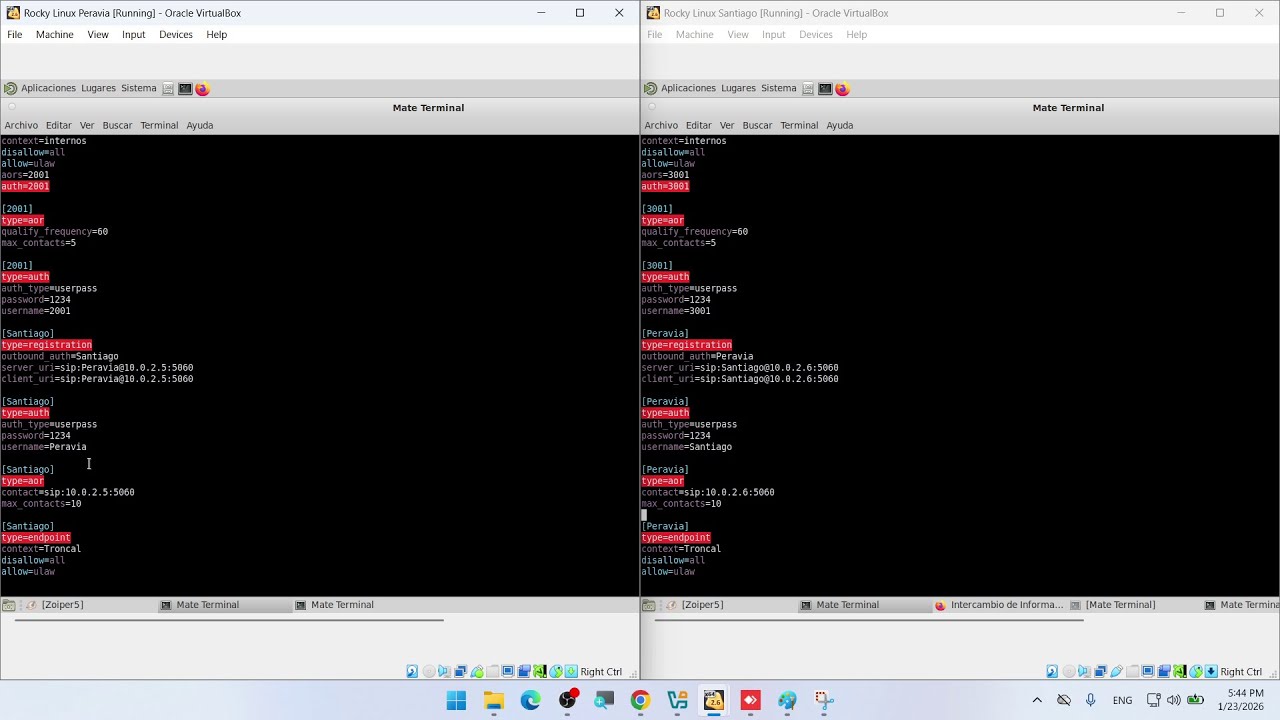Launch Microsoft Edge from taskbar

[530, 700]
